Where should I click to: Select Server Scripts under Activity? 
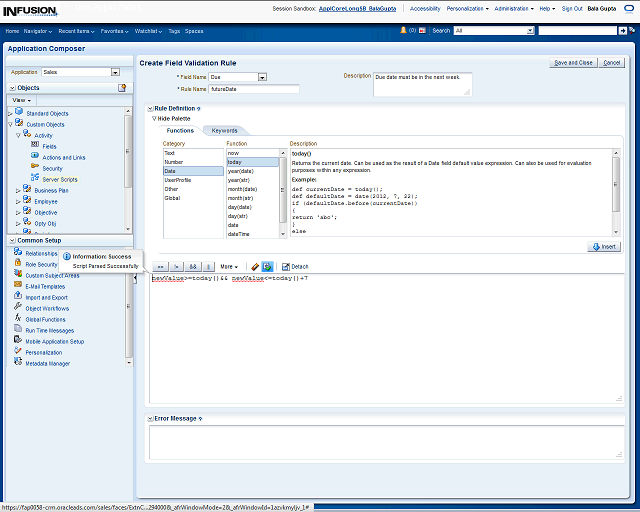[59, 179]
